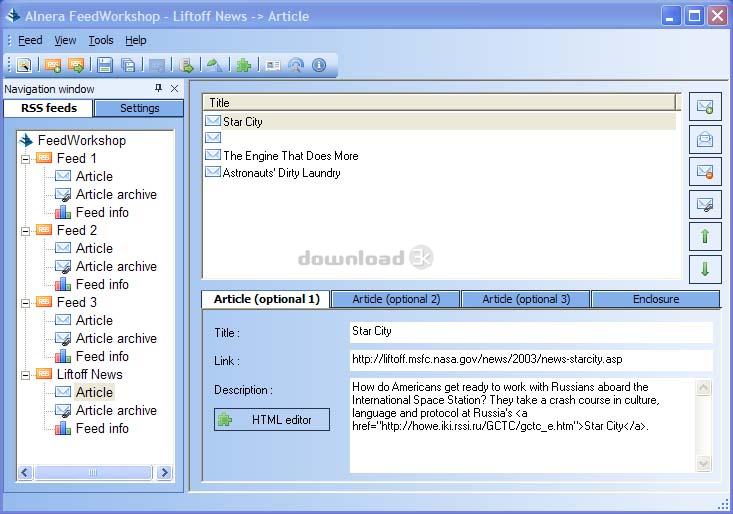Open the Settings tab in Navigation window
Image resolution: width=733 pixels, height=514 pixels.
(x=139, y=108)
